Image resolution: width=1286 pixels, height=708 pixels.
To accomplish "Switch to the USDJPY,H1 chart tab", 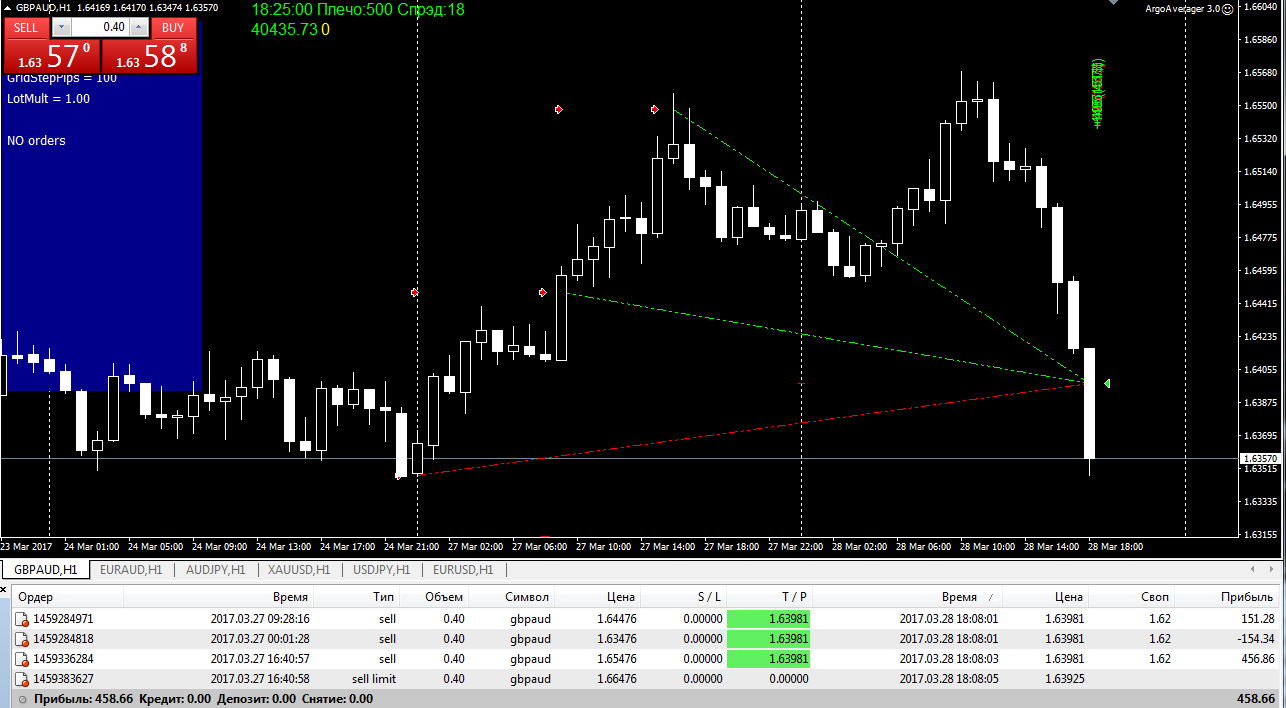I will tap(381, 570).
